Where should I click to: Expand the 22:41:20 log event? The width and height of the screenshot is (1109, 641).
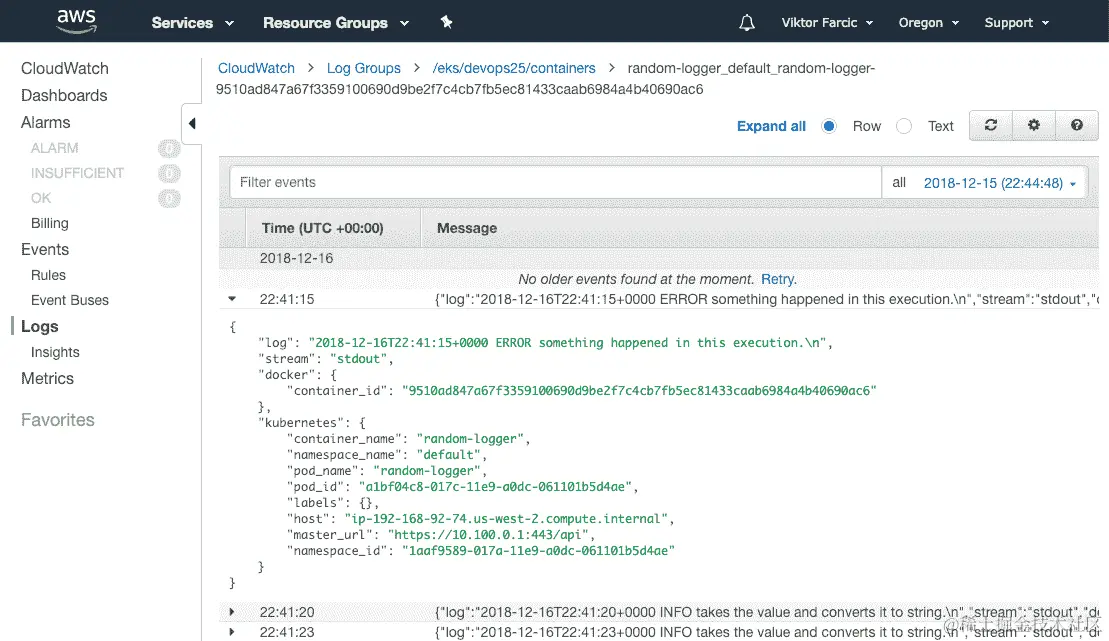(x=232, y=612)
